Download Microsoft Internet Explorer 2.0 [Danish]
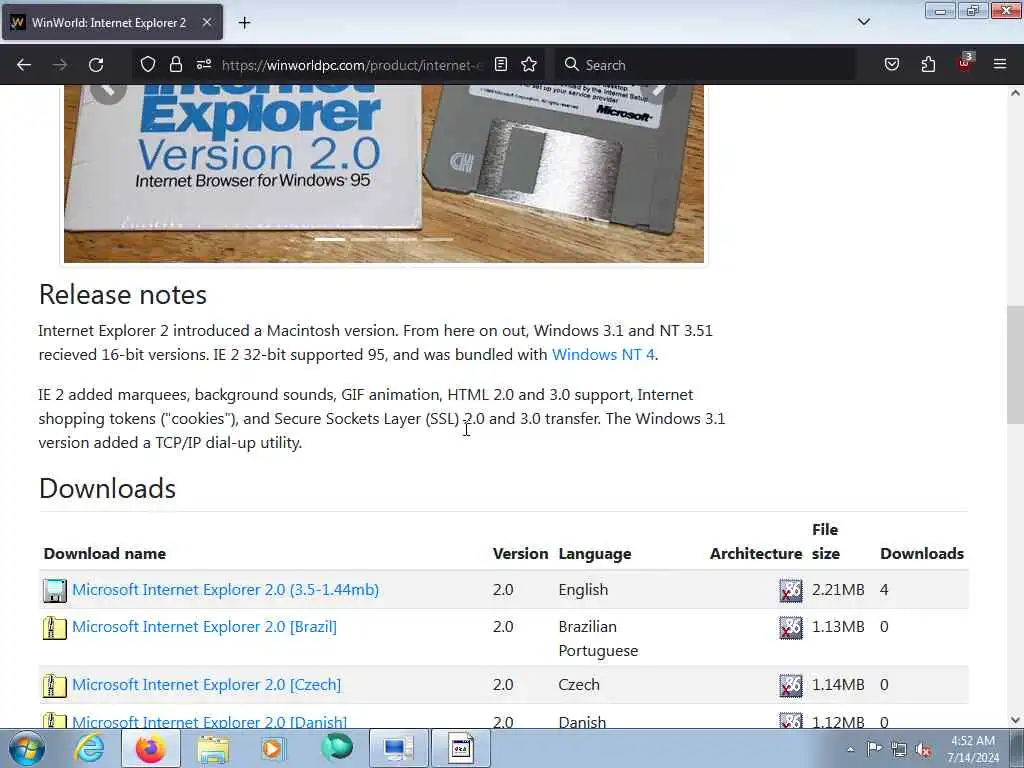This screenshot has height=768, width=1024. pos(210,722)
